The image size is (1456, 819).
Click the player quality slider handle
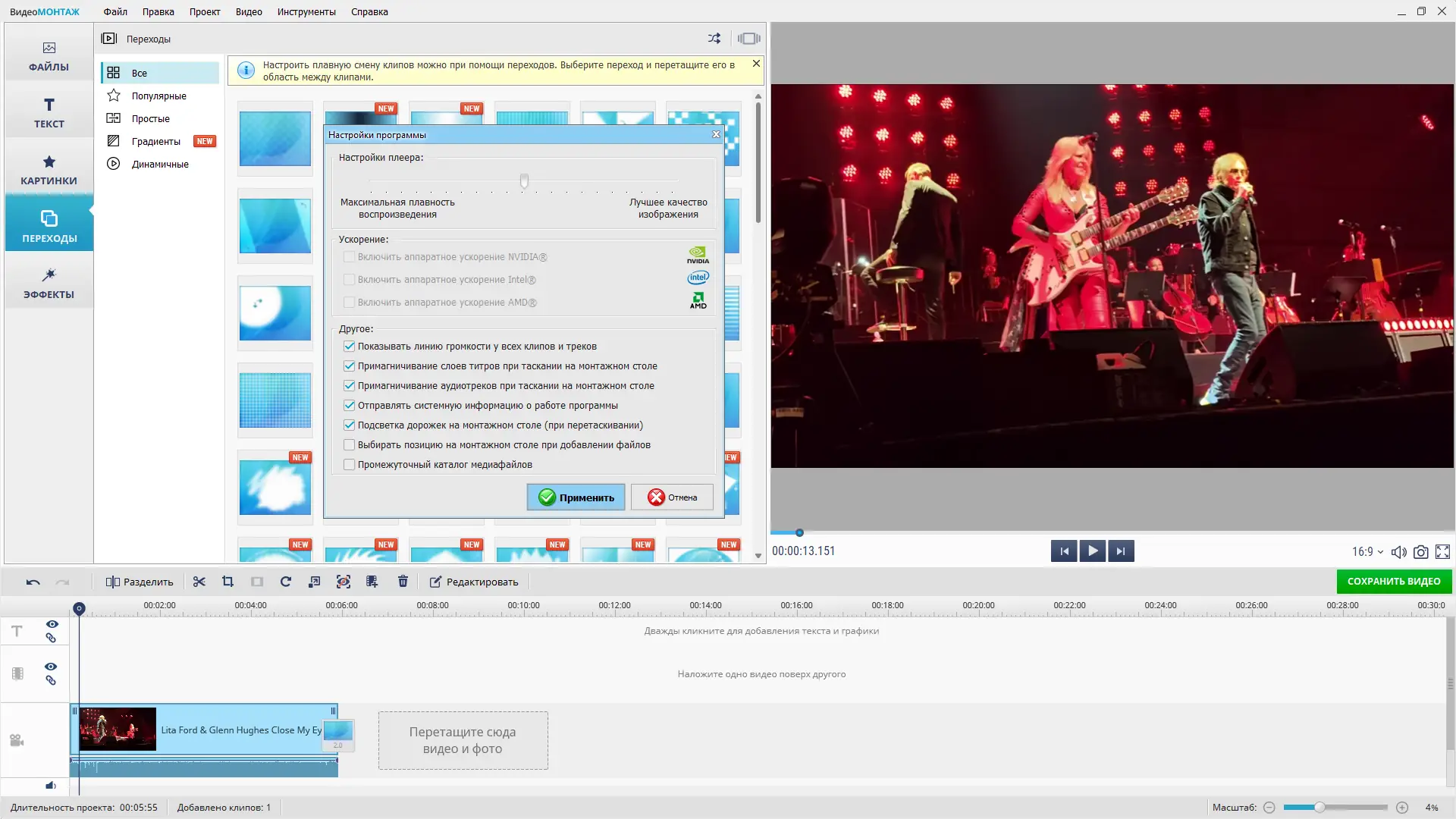coord(524,180)
